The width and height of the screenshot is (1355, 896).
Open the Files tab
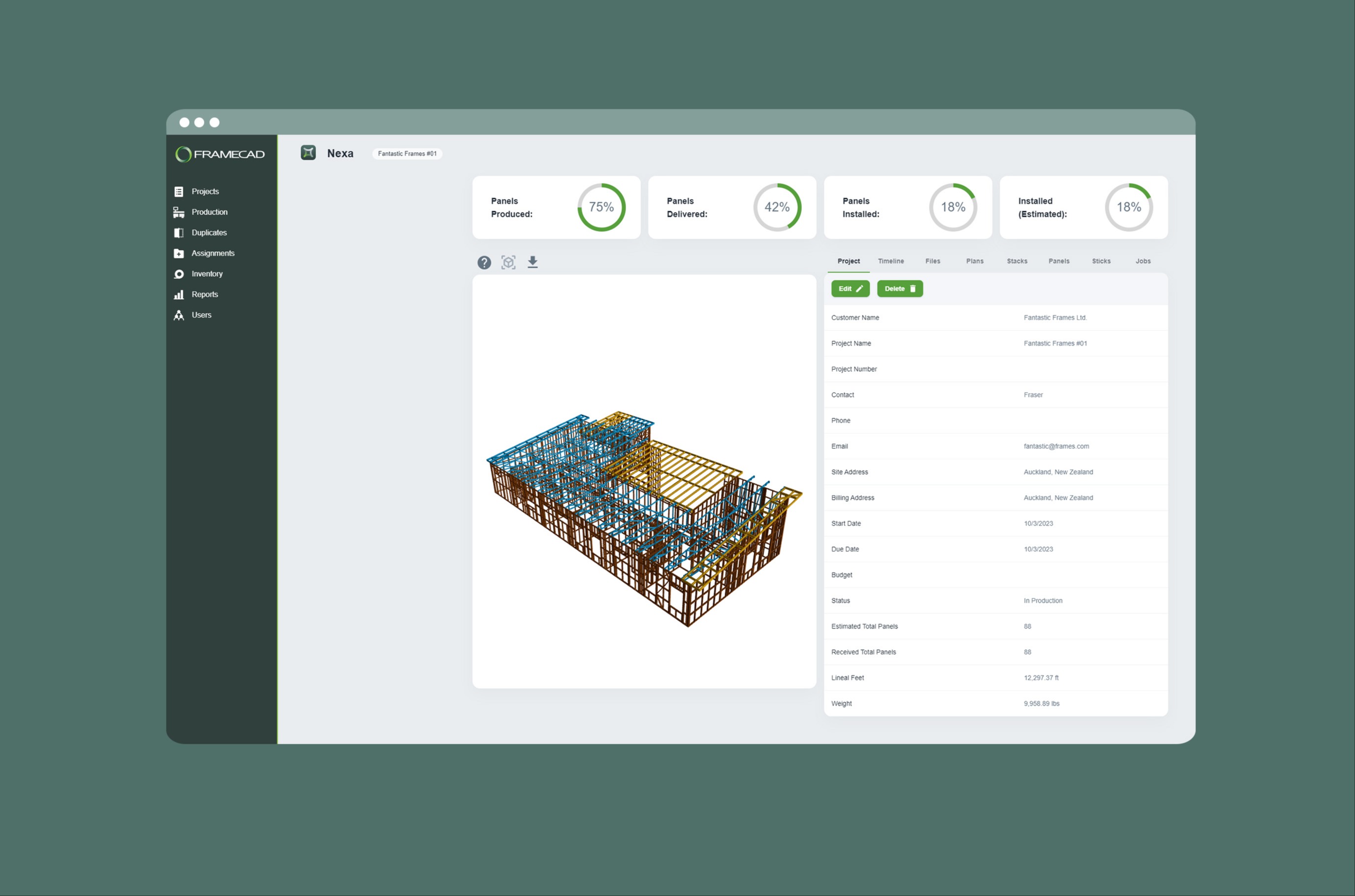pyautogui.click(x=932, y=261)
